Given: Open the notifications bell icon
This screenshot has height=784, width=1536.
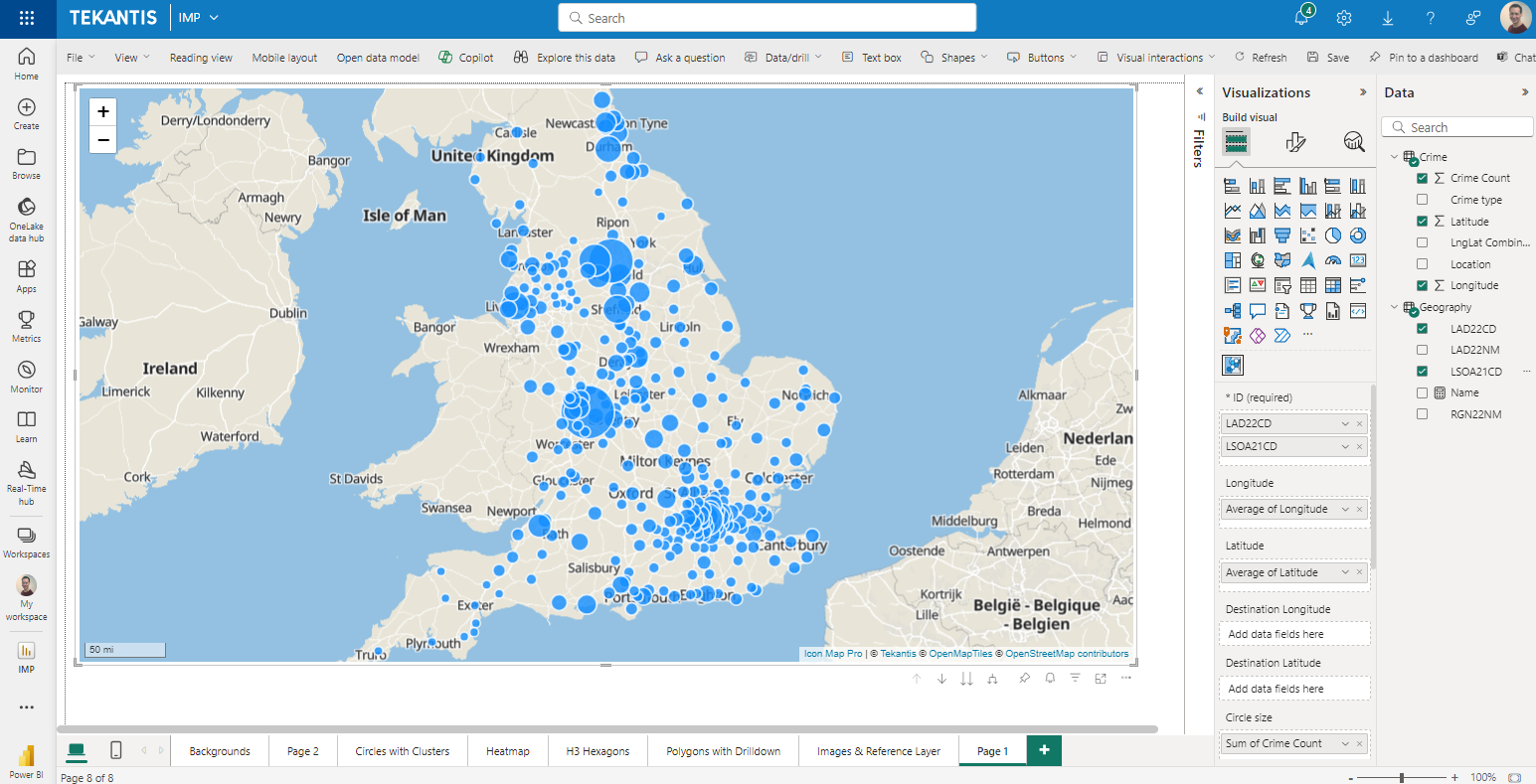Looking at the screenshot, I should tap(1301, 18).
